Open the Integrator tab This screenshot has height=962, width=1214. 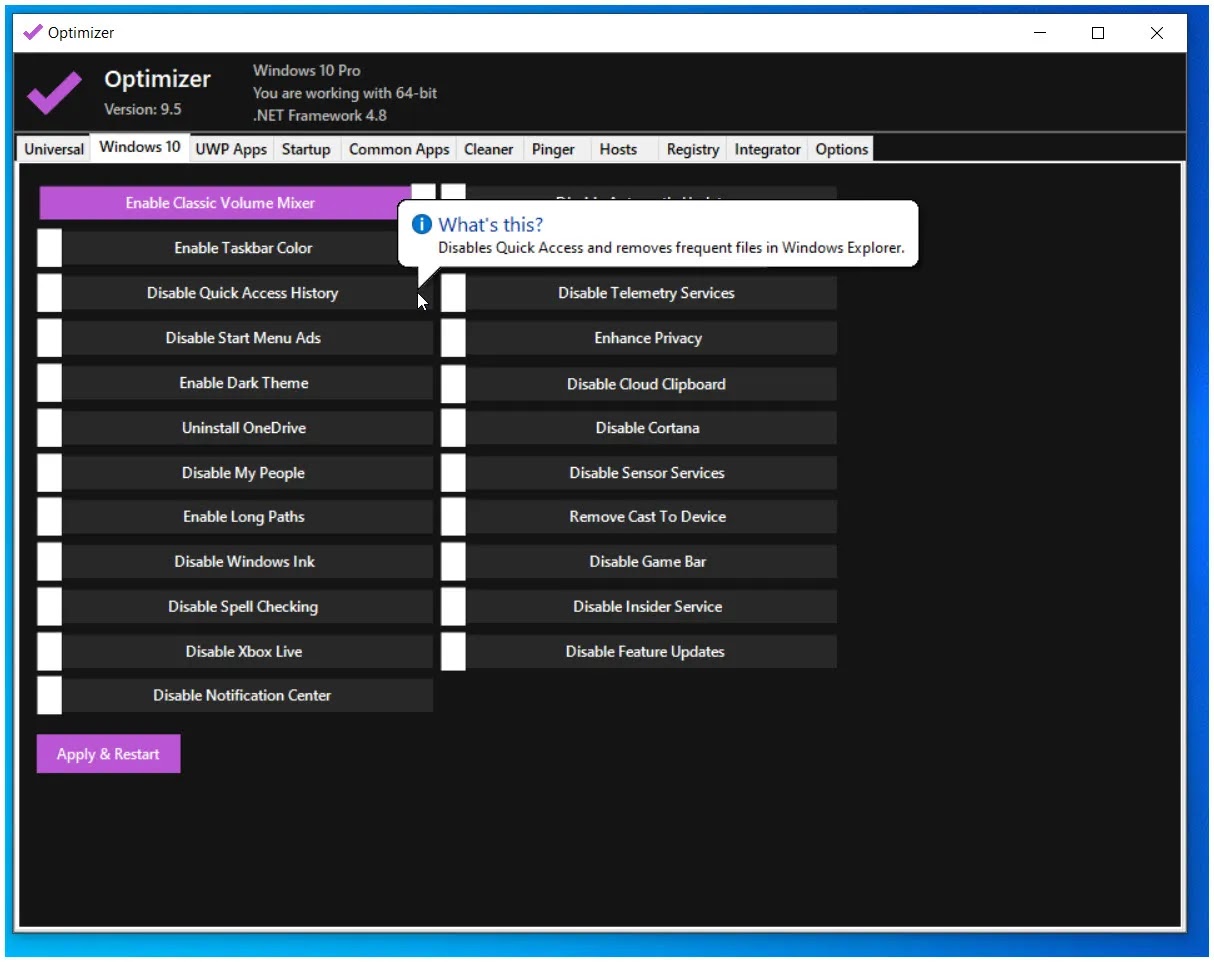[768, 149]
